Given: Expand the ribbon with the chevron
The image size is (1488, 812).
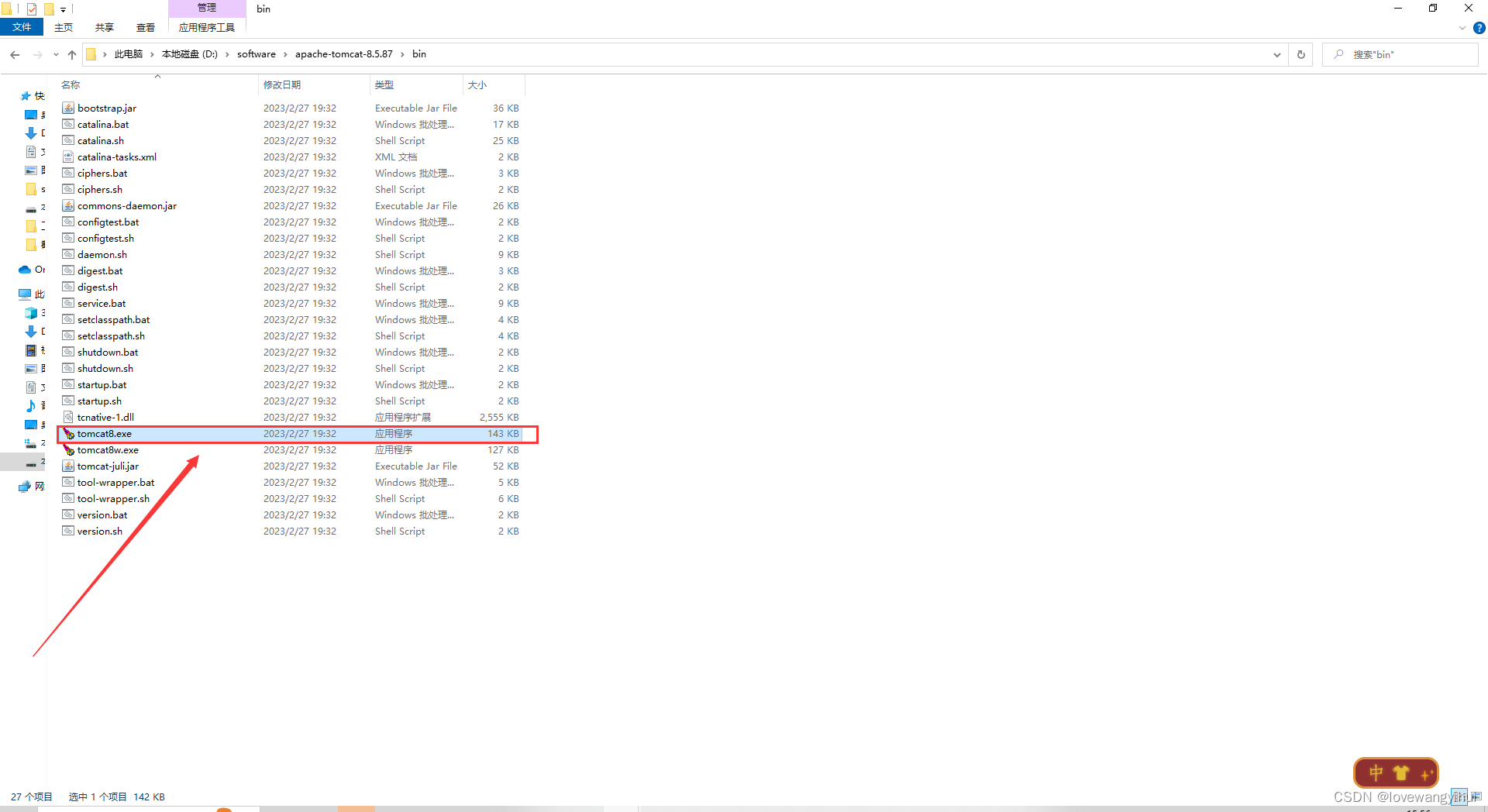Looking at the screenshot, I should point(1462,28).
